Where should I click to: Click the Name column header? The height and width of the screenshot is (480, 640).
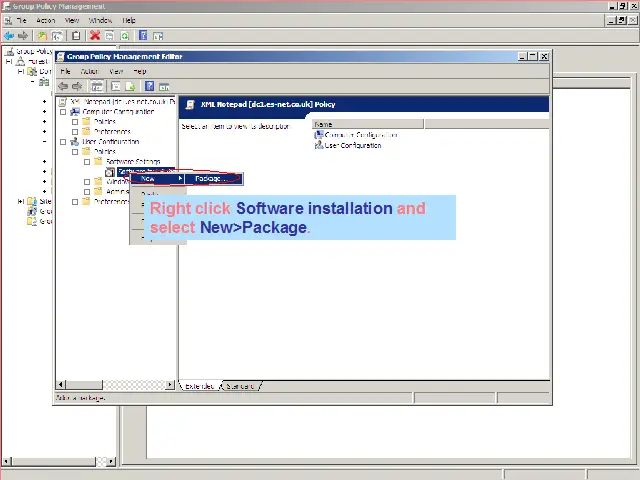pyautogui.click(x=368, y=124)
